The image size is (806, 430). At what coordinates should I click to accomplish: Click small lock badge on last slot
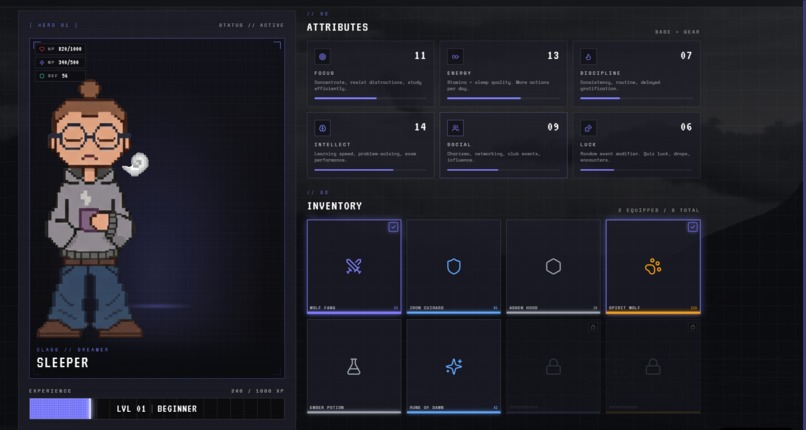[692, 327]
